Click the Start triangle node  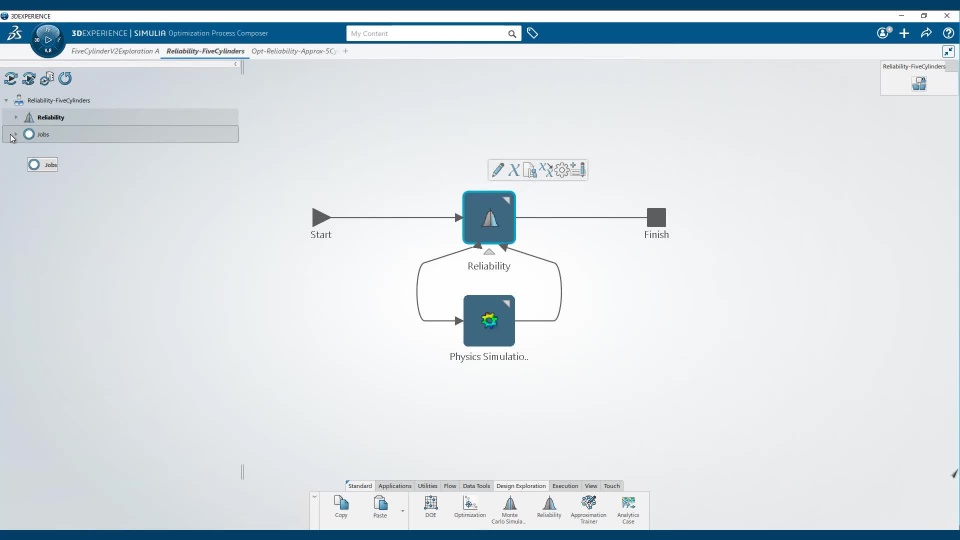click(321, 217)
